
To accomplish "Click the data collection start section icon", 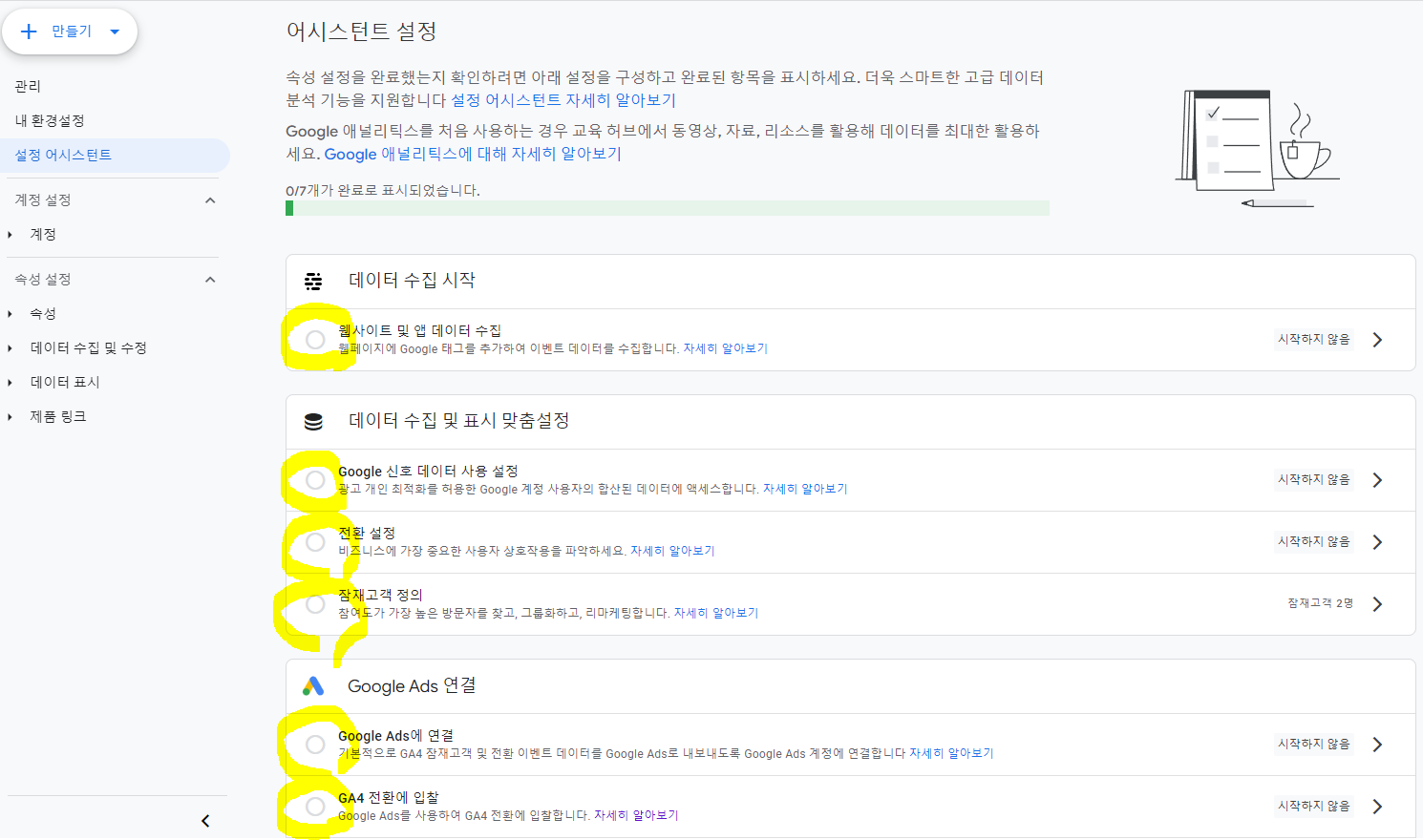I will (x=313, y=281).
